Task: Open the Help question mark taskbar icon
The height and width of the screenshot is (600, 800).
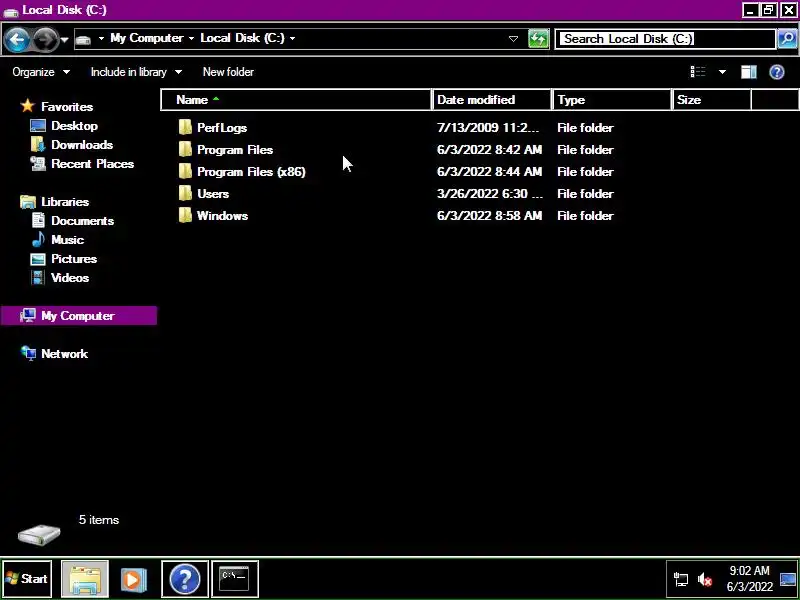Action: (x=185, y=579)
